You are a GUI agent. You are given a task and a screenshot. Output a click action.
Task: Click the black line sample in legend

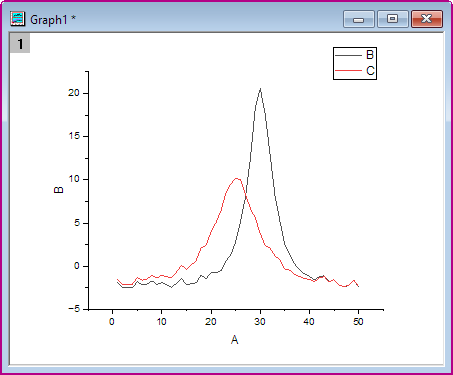click(348, 55)
